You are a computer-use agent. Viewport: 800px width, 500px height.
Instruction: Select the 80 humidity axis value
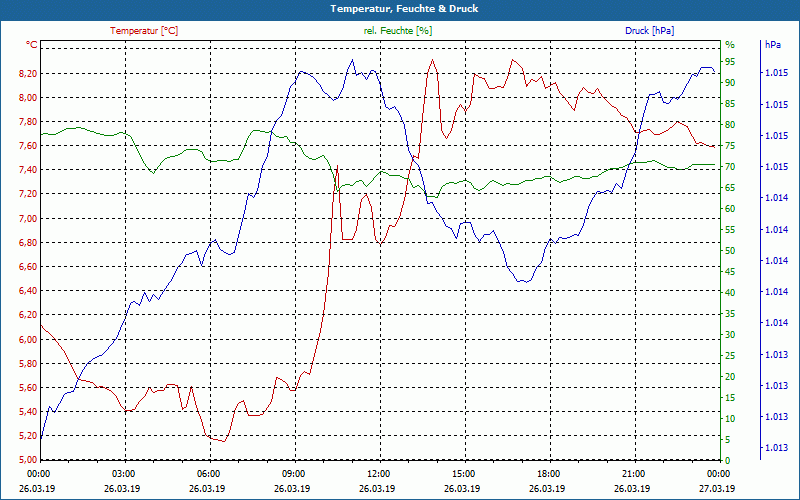click(730, 125)
